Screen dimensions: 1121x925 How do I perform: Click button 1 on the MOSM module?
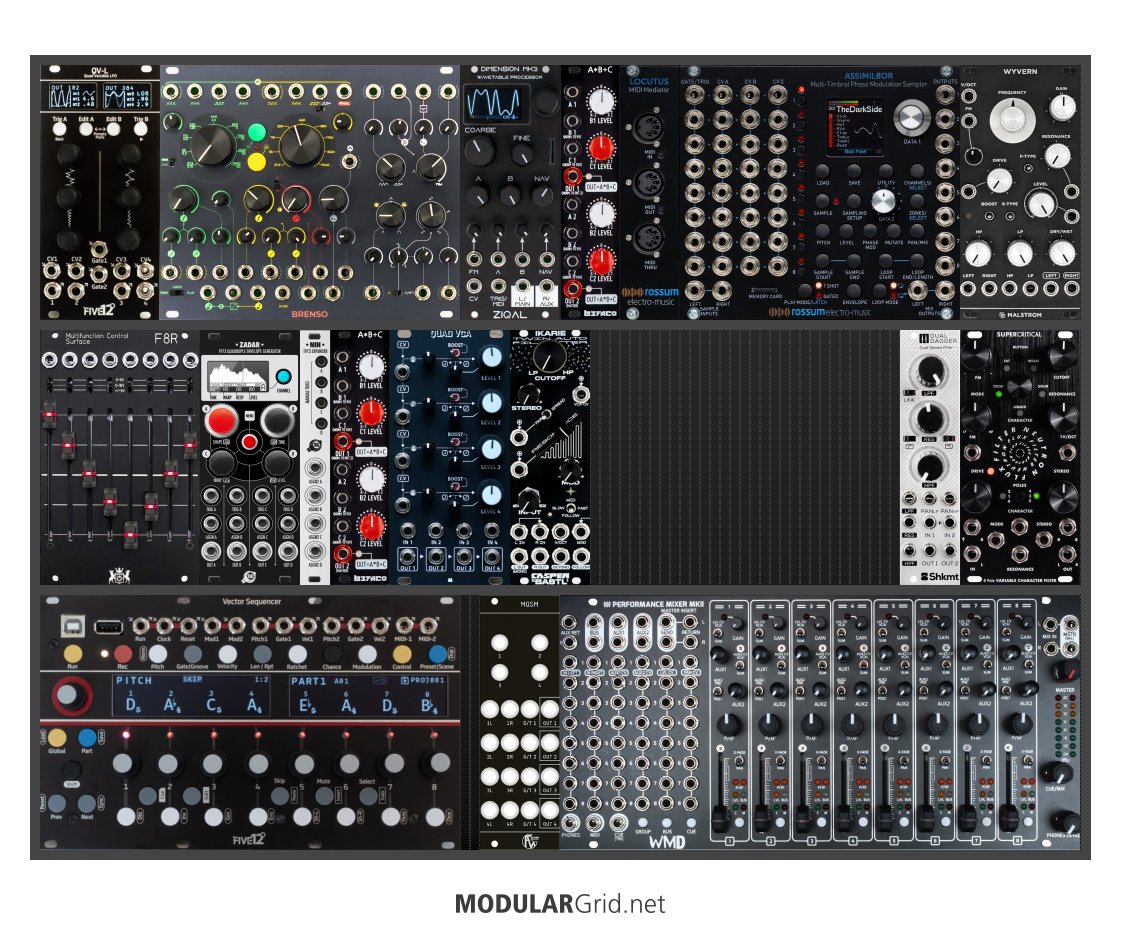tap(500, 643)
